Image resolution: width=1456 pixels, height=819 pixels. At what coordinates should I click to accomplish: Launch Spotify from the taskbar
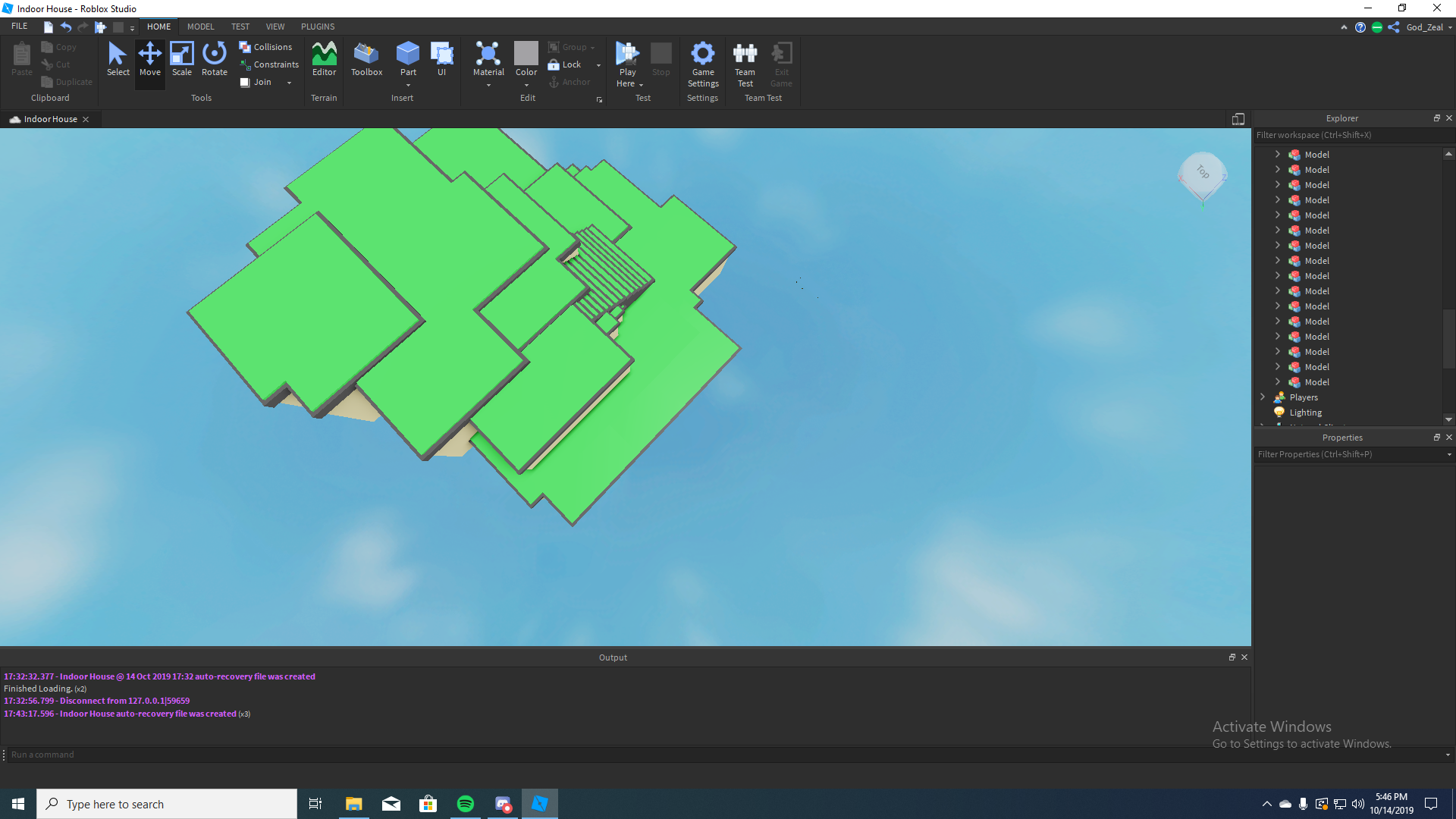465,803
